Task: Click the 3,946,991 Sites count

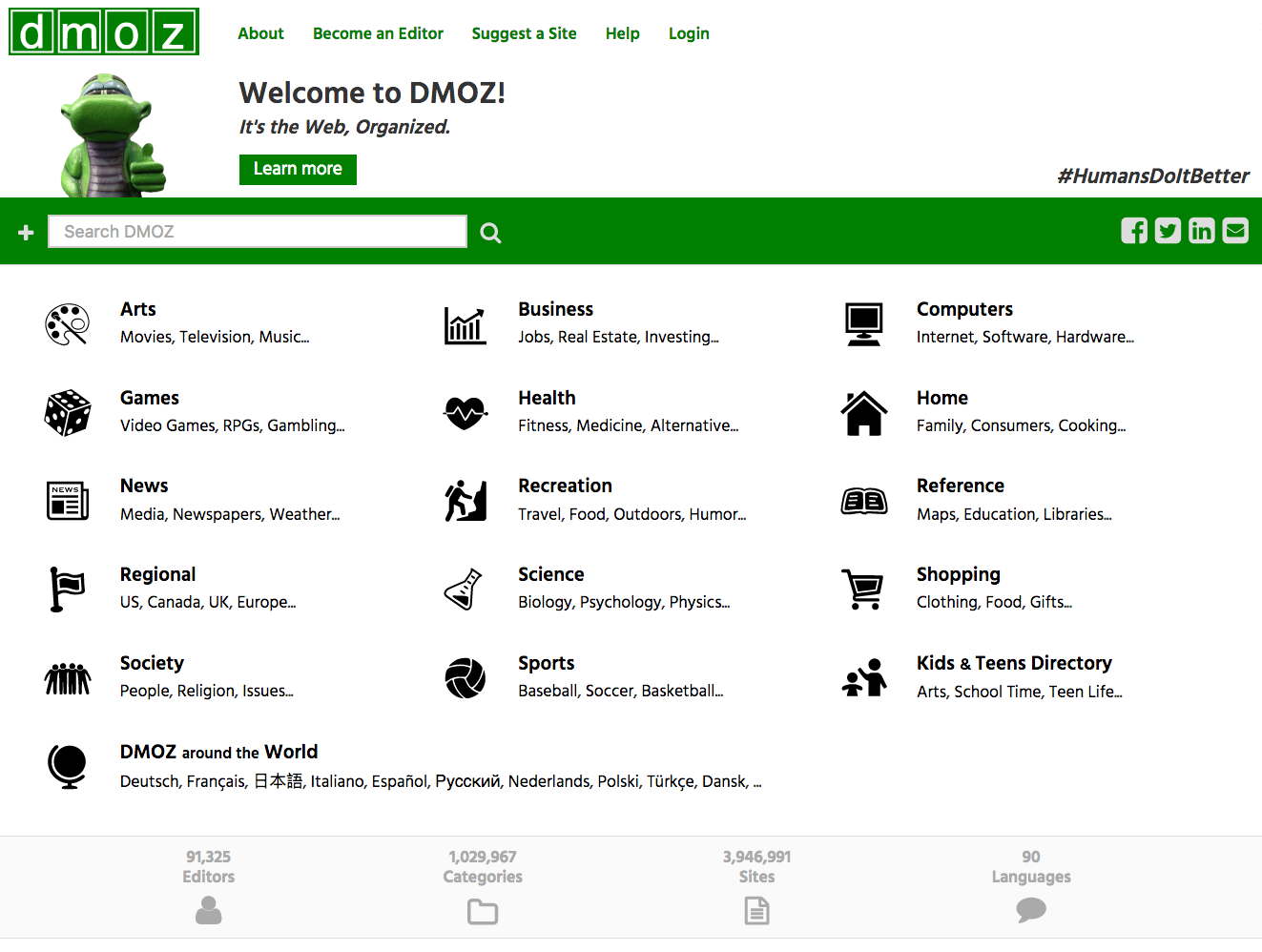Action: [756, 857]
